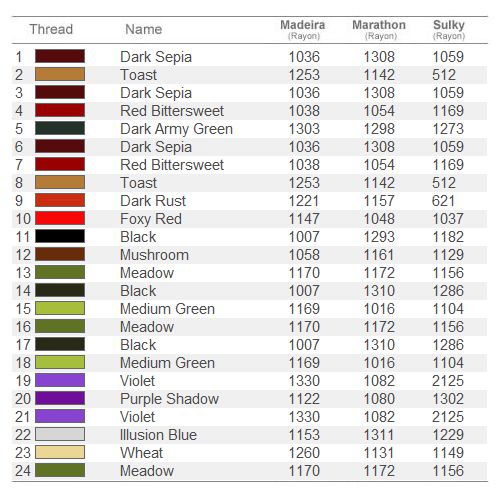
Task: Select the Purple Shadow color swatch
Action: coord(60,398)
